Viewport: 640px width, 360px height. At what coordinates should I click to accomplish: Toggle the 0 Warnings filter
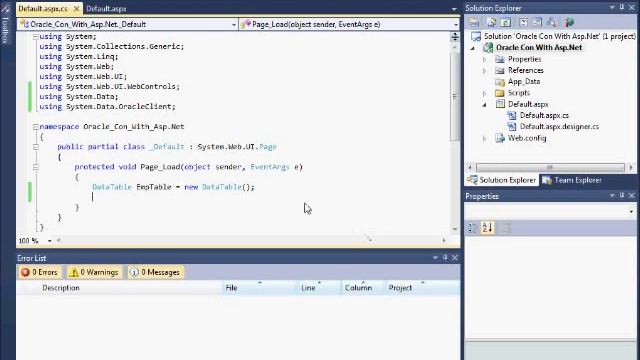94,272
